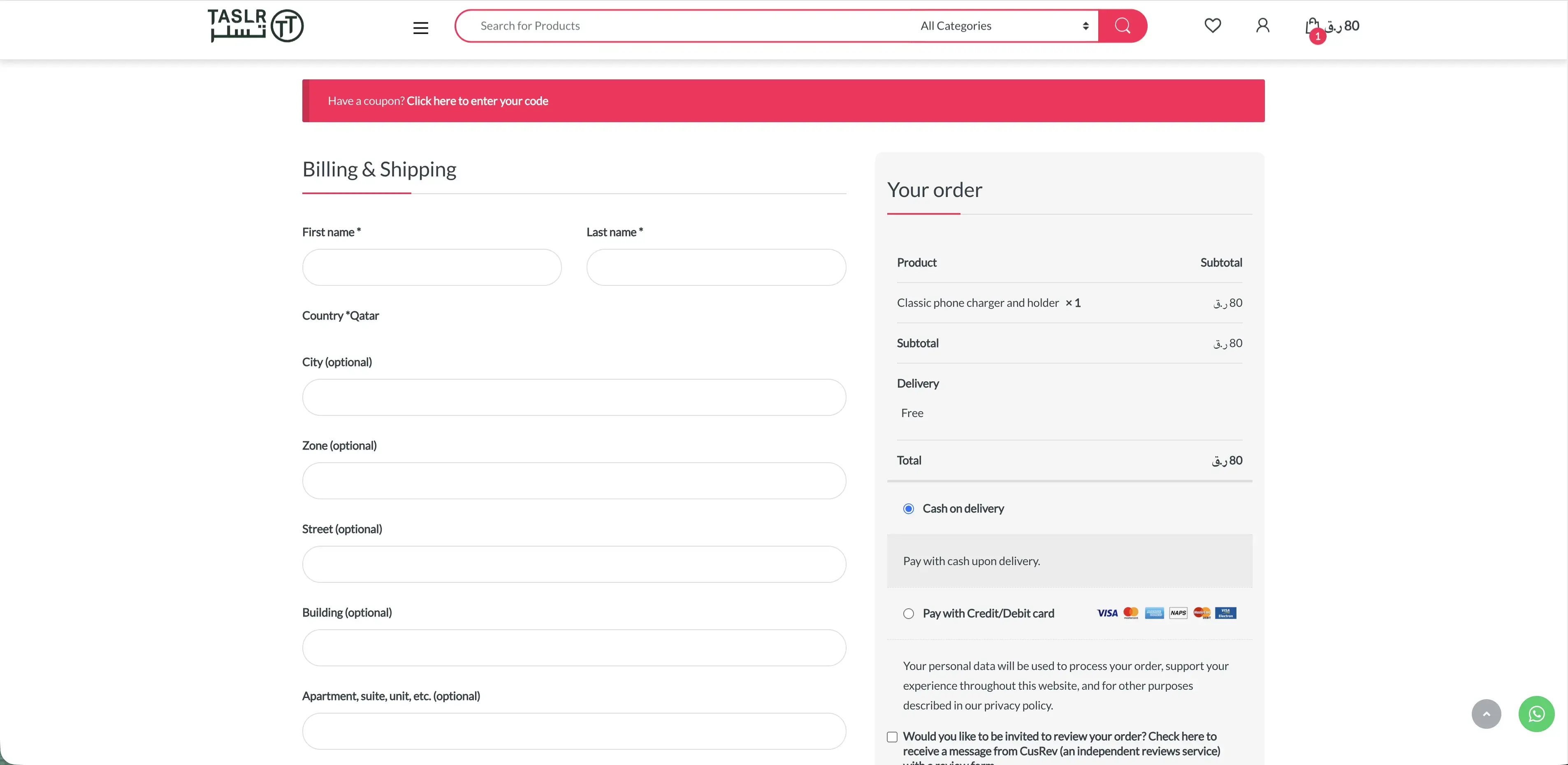Check the CusRev review invitation box
Viewport: 1568px width, 765px height.
pyautogui.click(x=892, y=737)
